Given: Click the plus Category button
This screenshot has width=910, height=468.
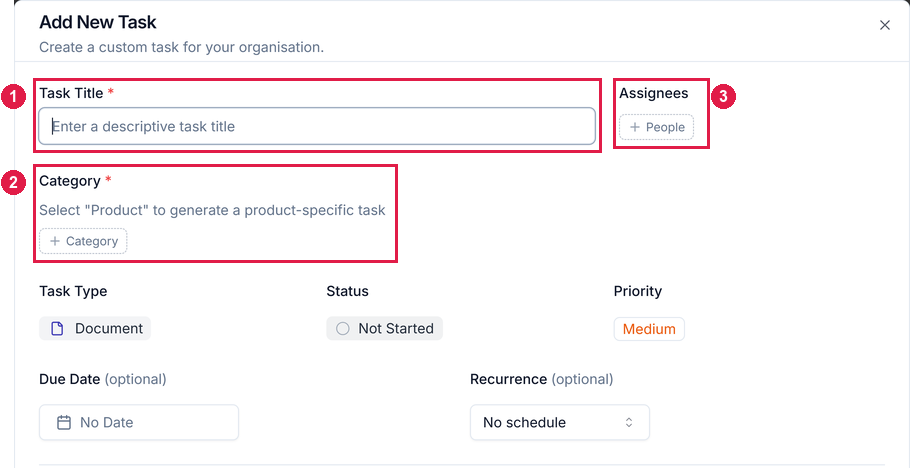Looking at the screenshot, I should pyautogui.click(x=83, y=241).
